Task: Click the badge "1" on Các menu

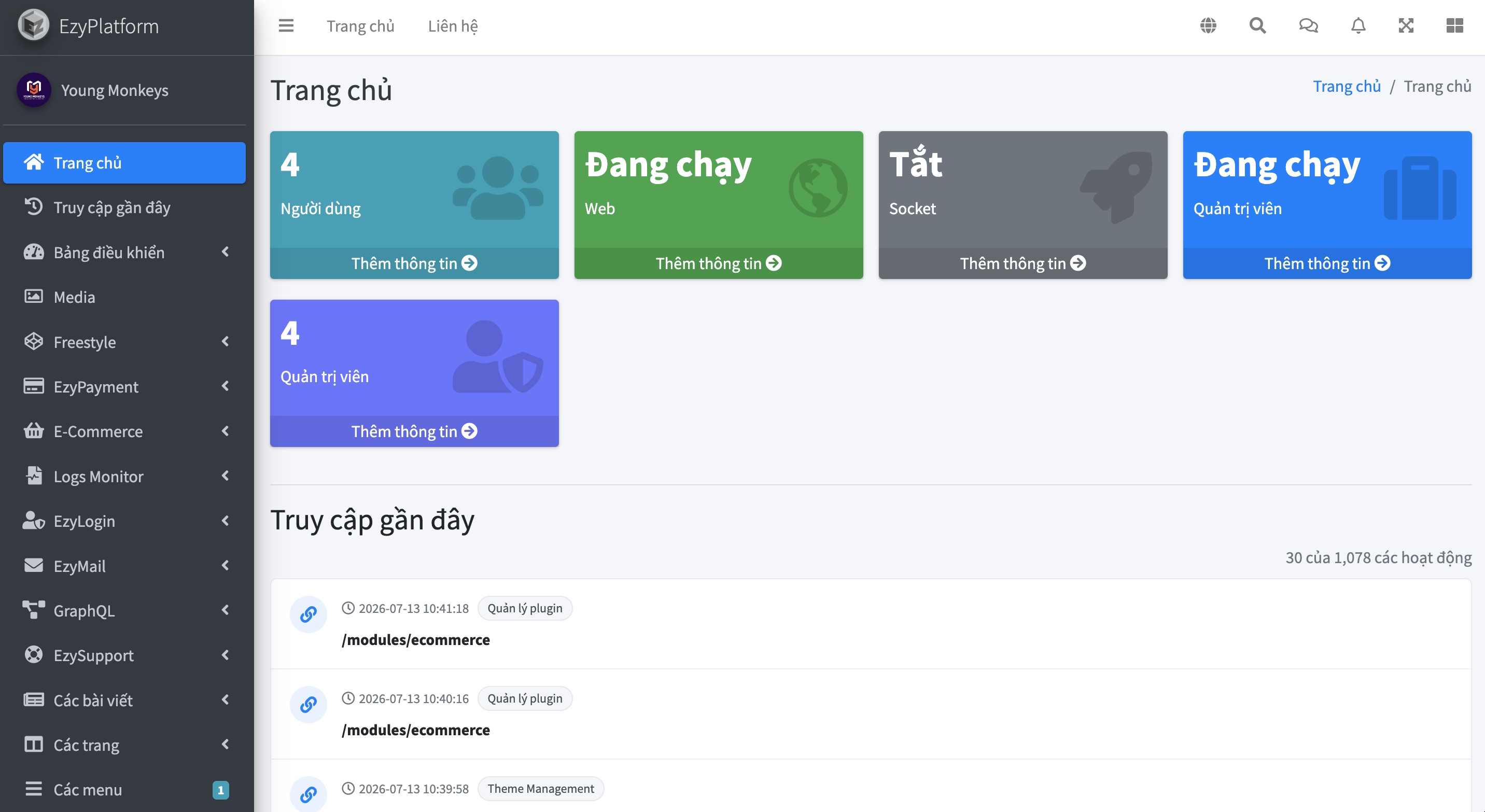Action: tap(221, 790)
